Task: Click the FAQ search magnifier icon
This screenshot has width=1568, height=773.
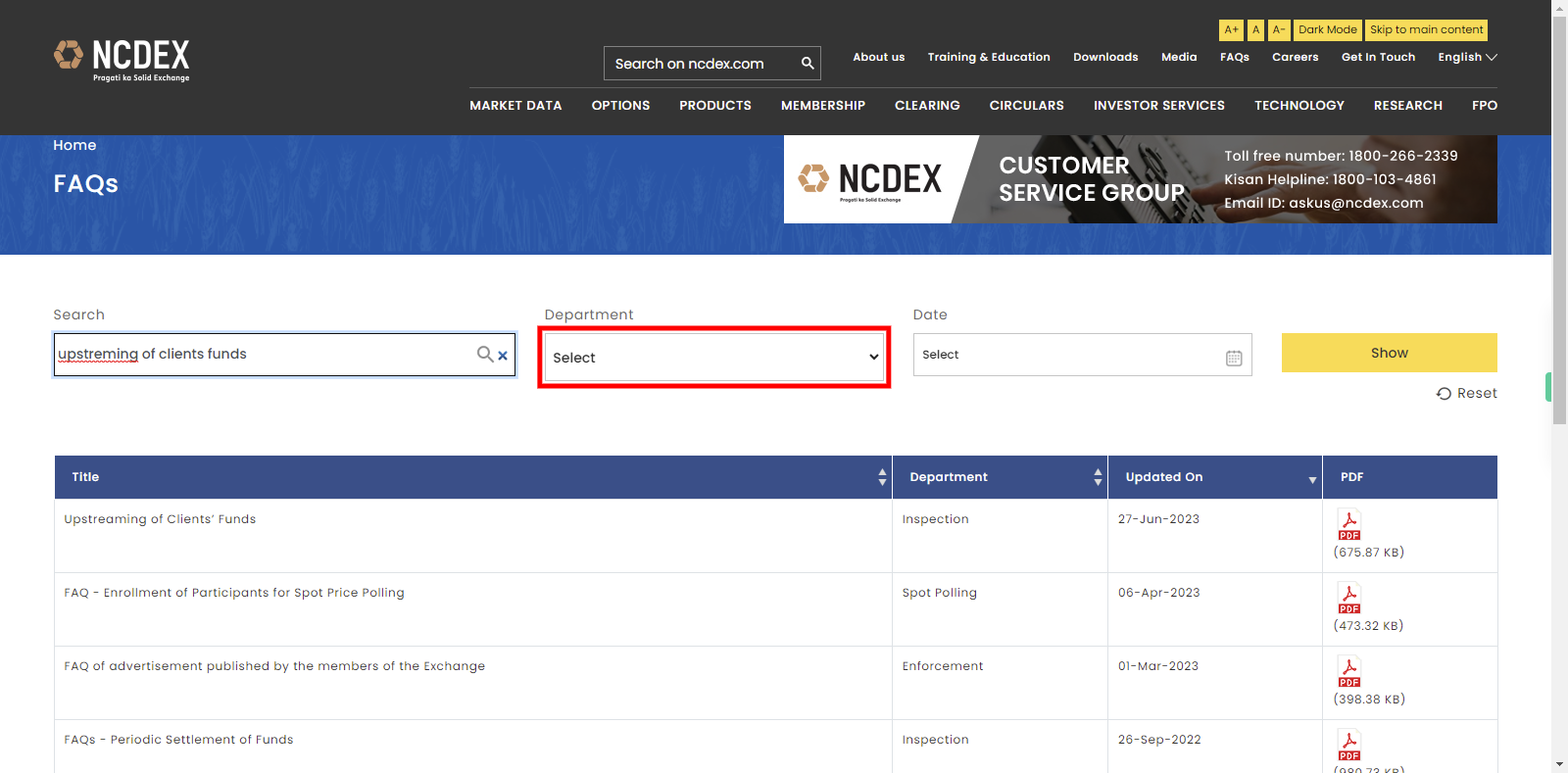Action: coord(485,354)
